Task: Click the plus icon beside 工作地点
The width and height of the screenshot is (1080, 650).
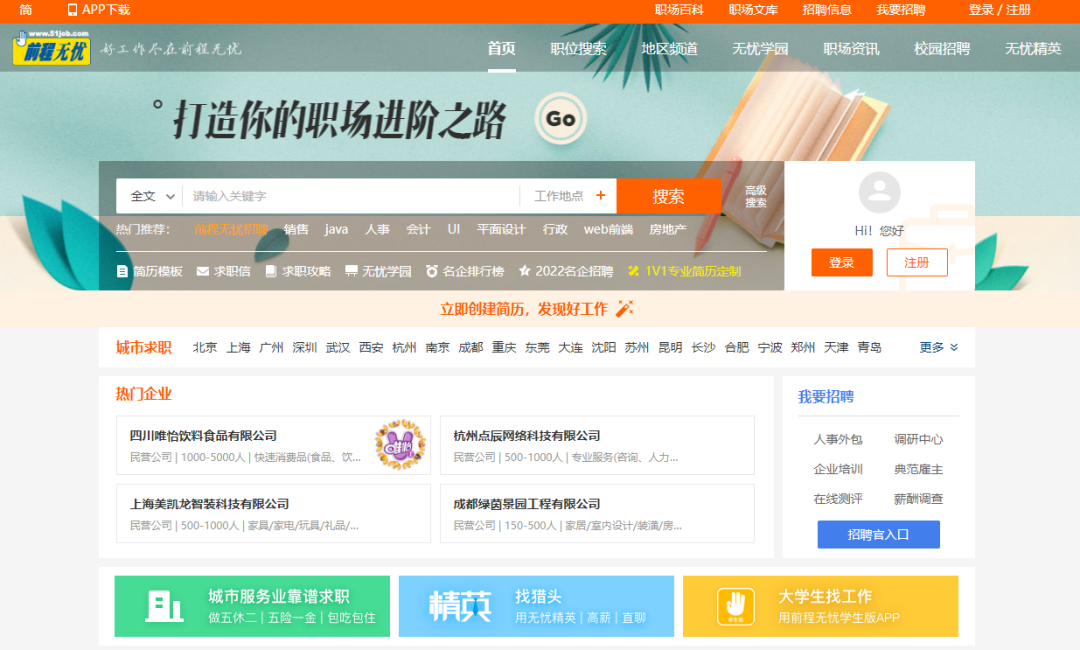Action: (x=601, y=196)
